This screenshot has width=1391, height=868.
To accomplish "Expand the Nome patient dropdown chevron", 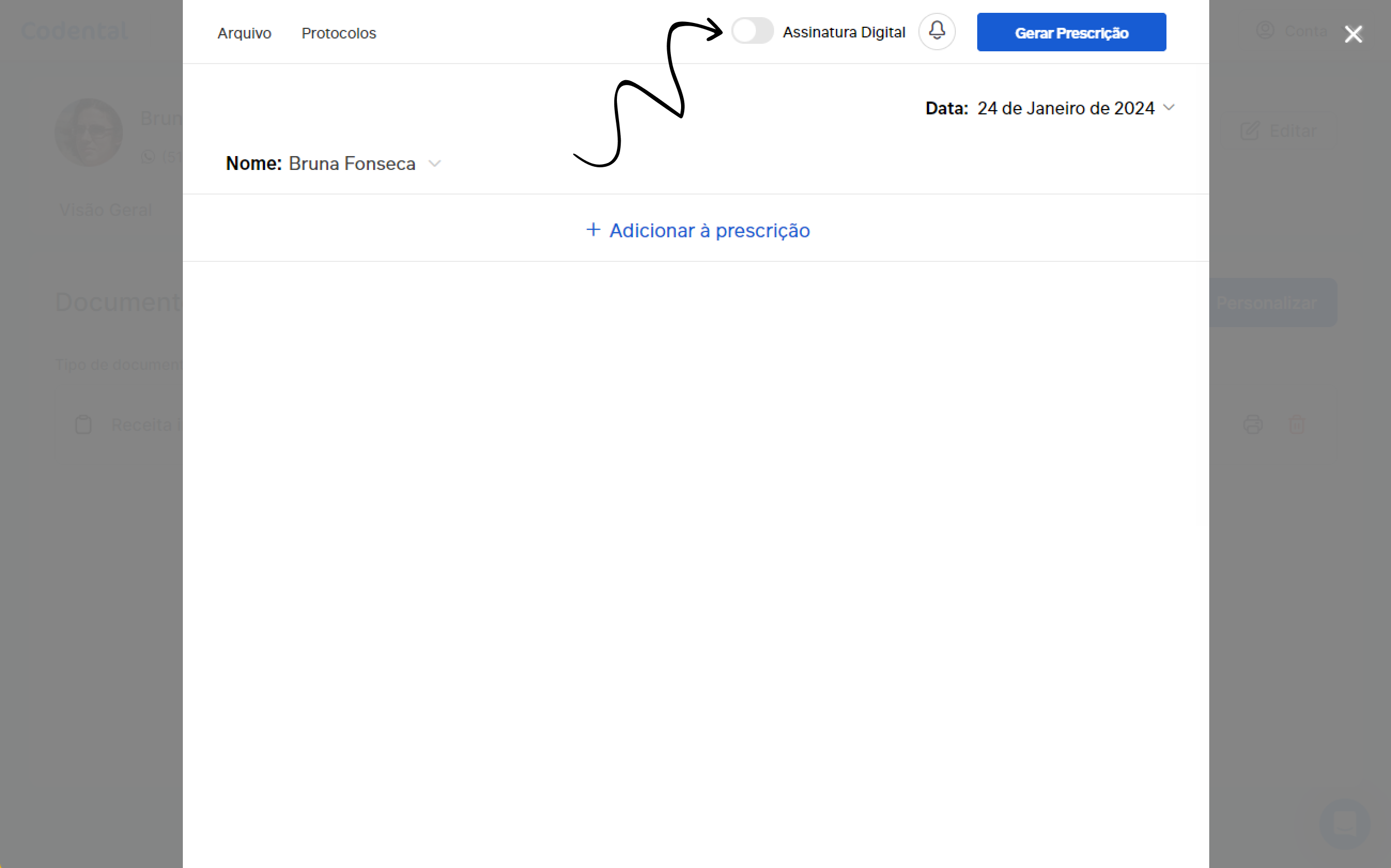I will coord(435,164).
